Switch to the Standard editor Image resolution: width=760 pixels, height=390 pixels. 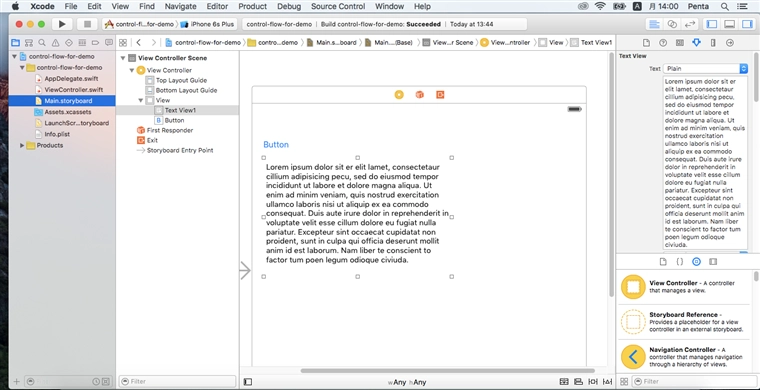click(x=654, y=24)
